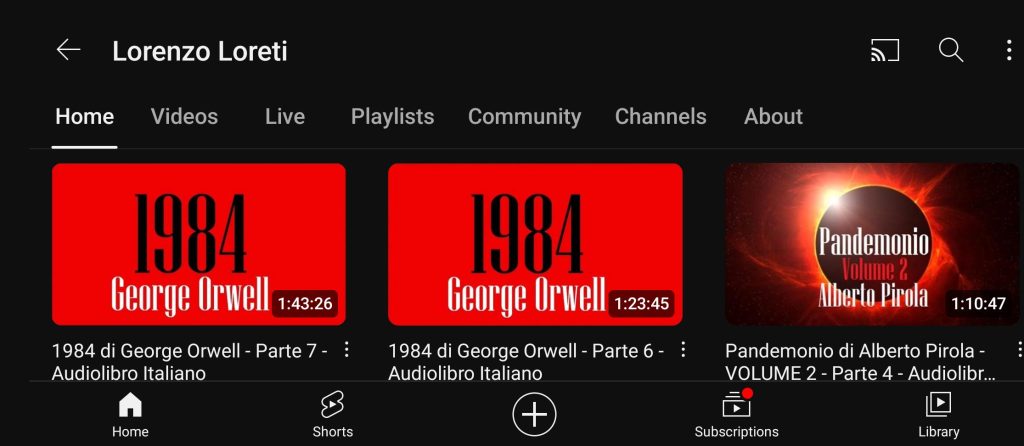Open the About tab
Image resolution: width=1024 pixels, height=446 pixels.
coord(773,117)
